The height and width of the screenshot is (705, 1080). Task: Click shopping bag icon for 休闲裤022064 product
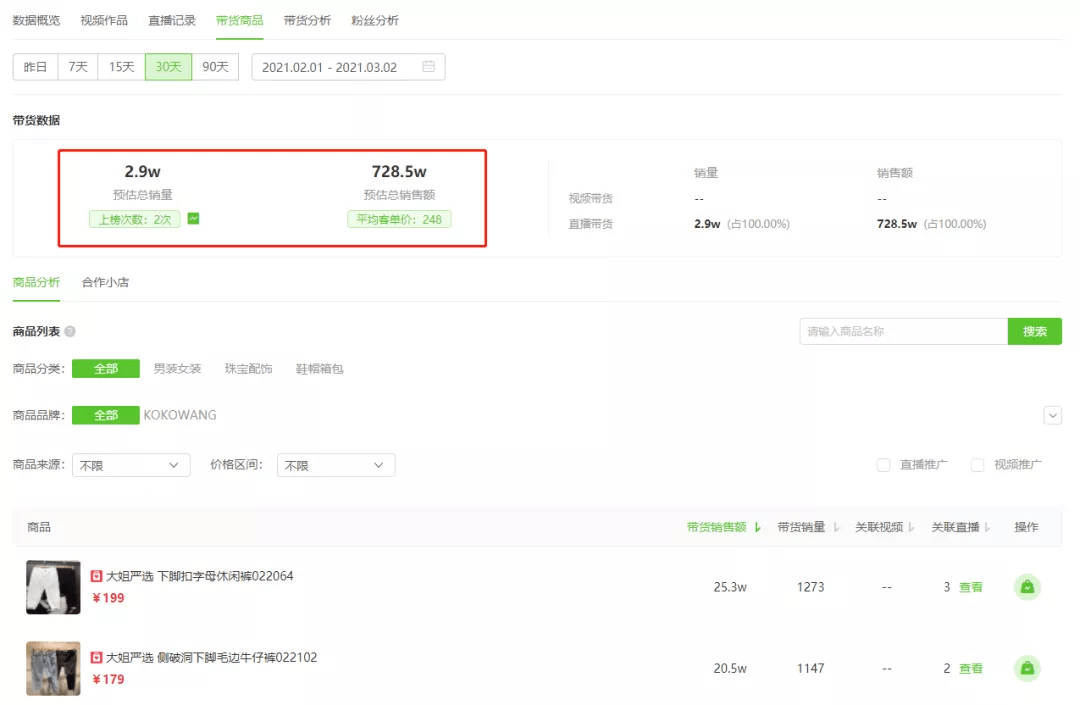pyautogui.click(x=1027, y=587)
